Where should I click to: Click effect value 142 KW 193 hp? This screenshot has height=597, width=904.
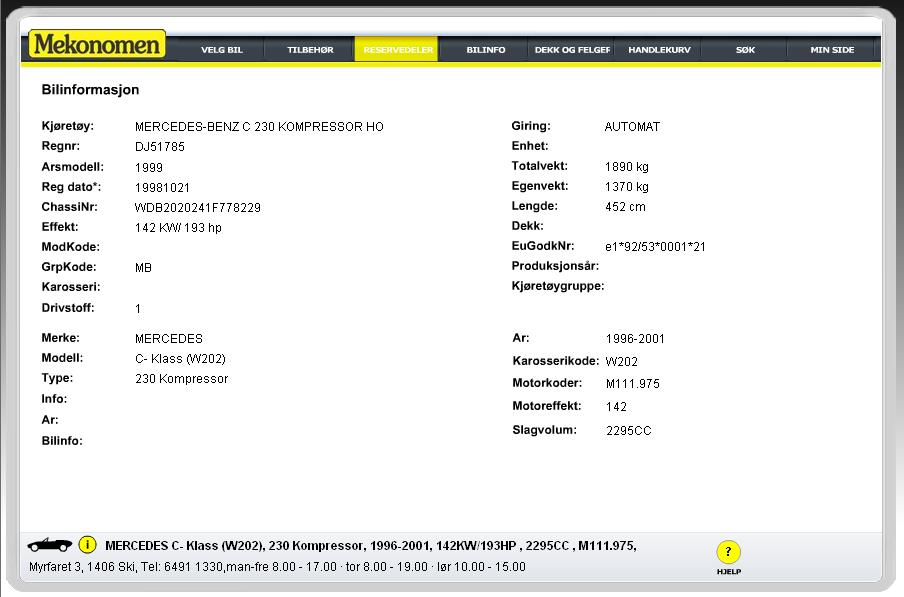click(x=178, y=228)
